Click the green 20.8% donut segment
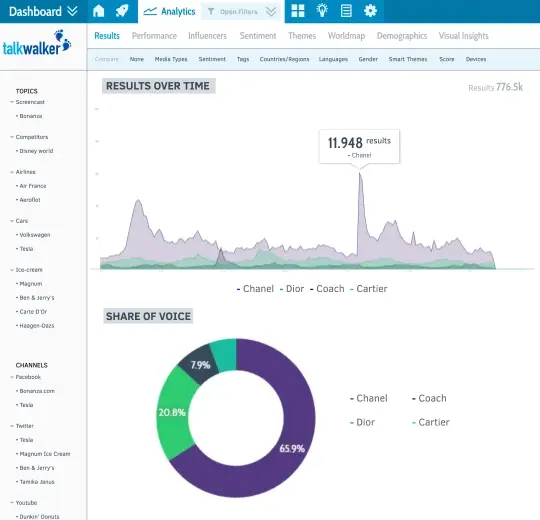 point(172,412)
